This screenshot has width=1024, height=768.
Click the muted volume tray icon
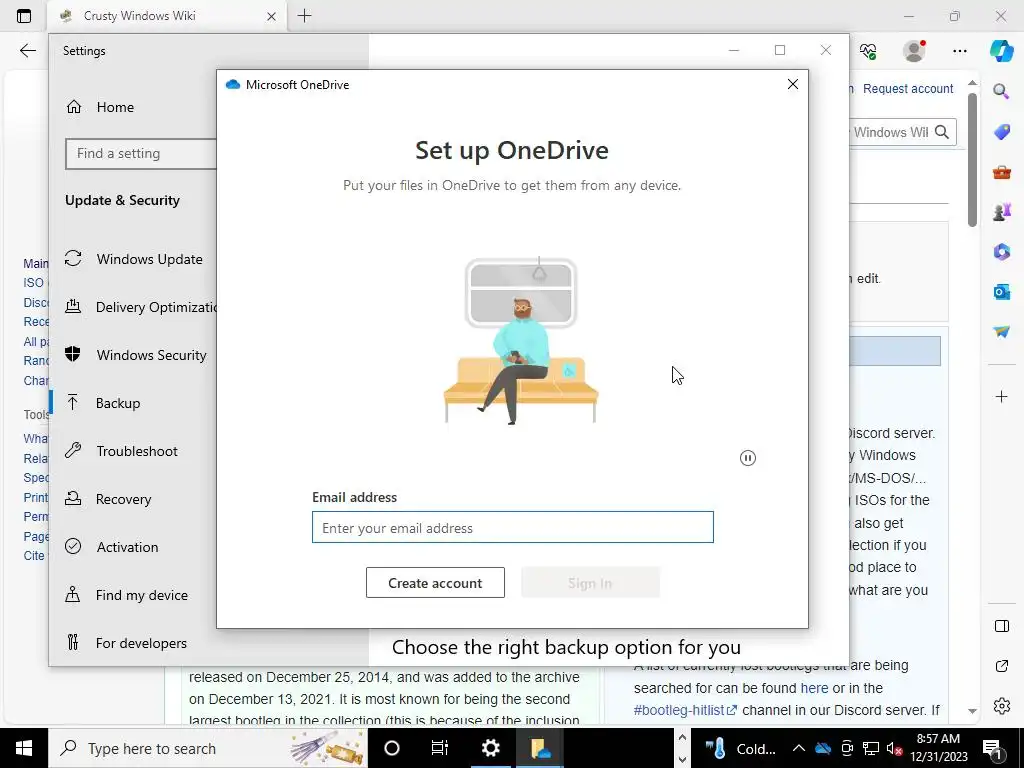[894, 748]
